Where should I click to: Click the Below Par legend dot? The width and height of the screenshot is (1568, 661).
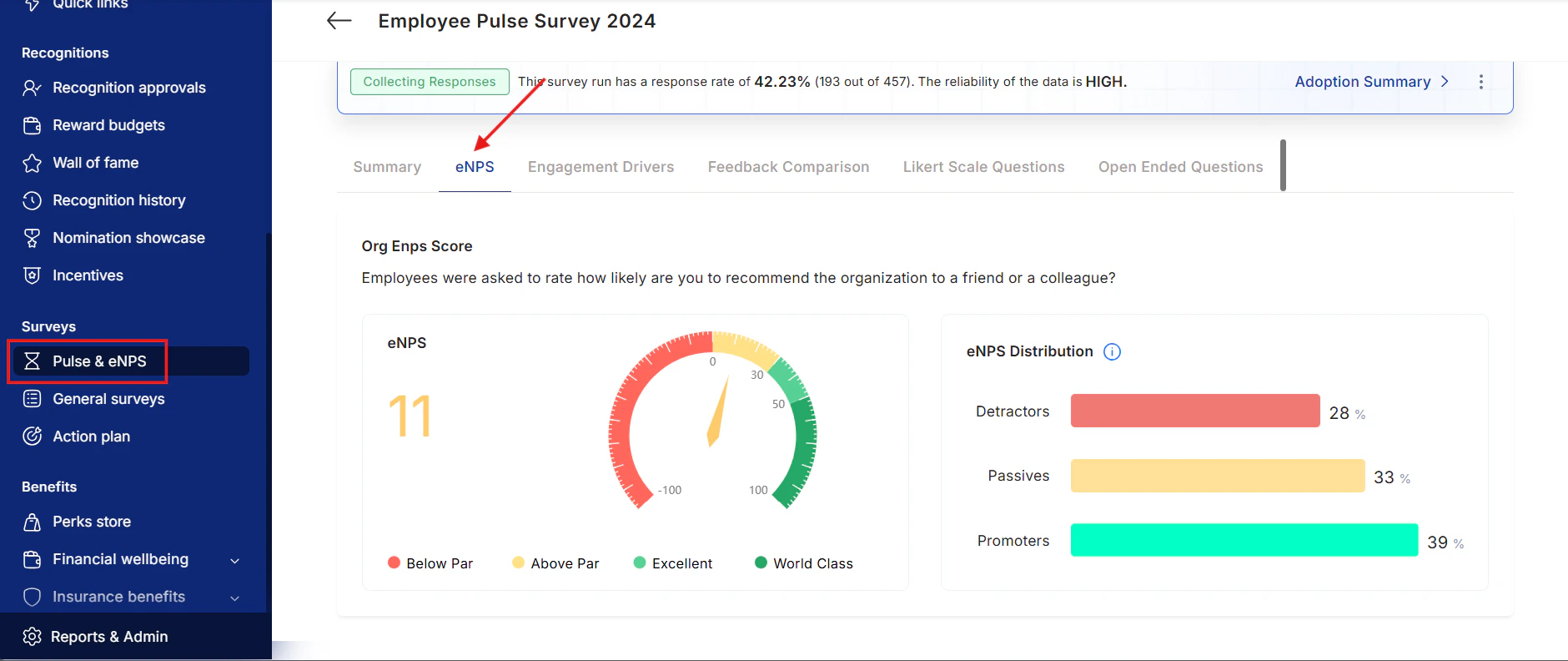[x=394, y=563]
